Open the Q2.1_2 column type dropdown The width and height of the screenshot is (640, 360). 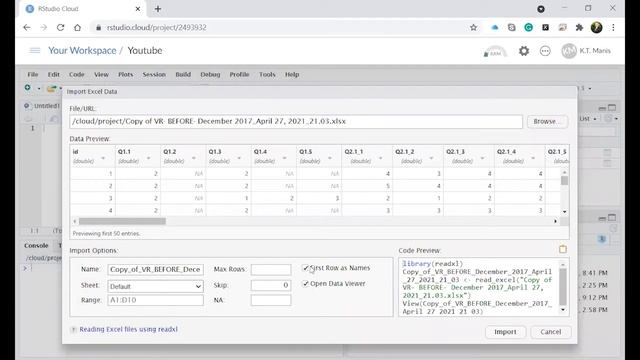coord(431,158)
